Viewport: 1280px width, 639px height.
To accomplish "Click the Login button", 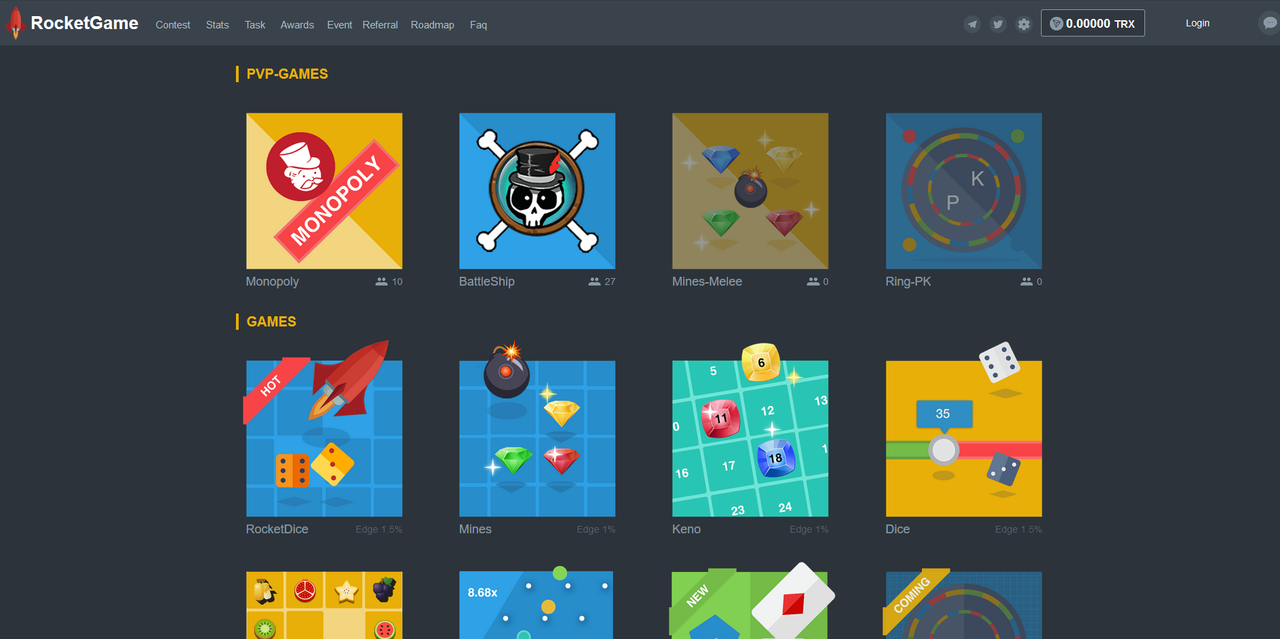I will [1197, 23].
